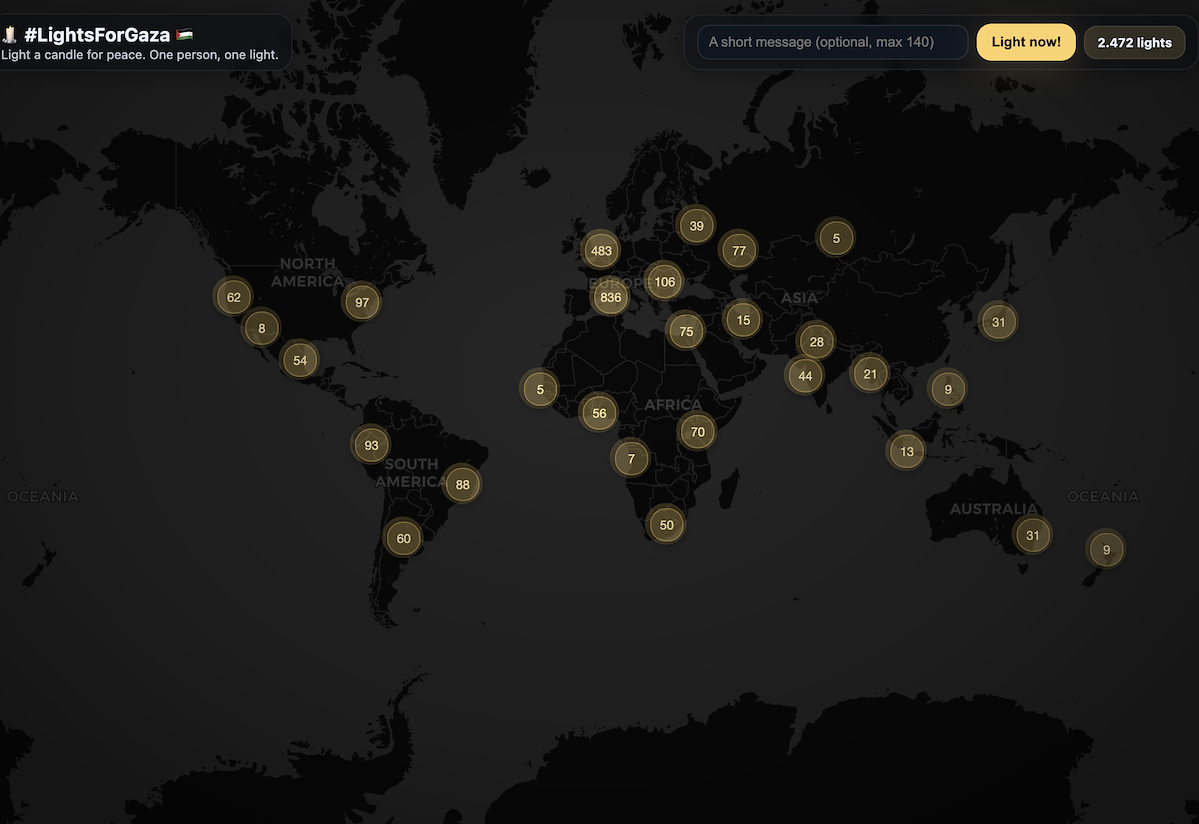Viewport: 1199px width, 824px height.
Task: Click the 2.472 lights counter badge
Action: coord(1134,43)
